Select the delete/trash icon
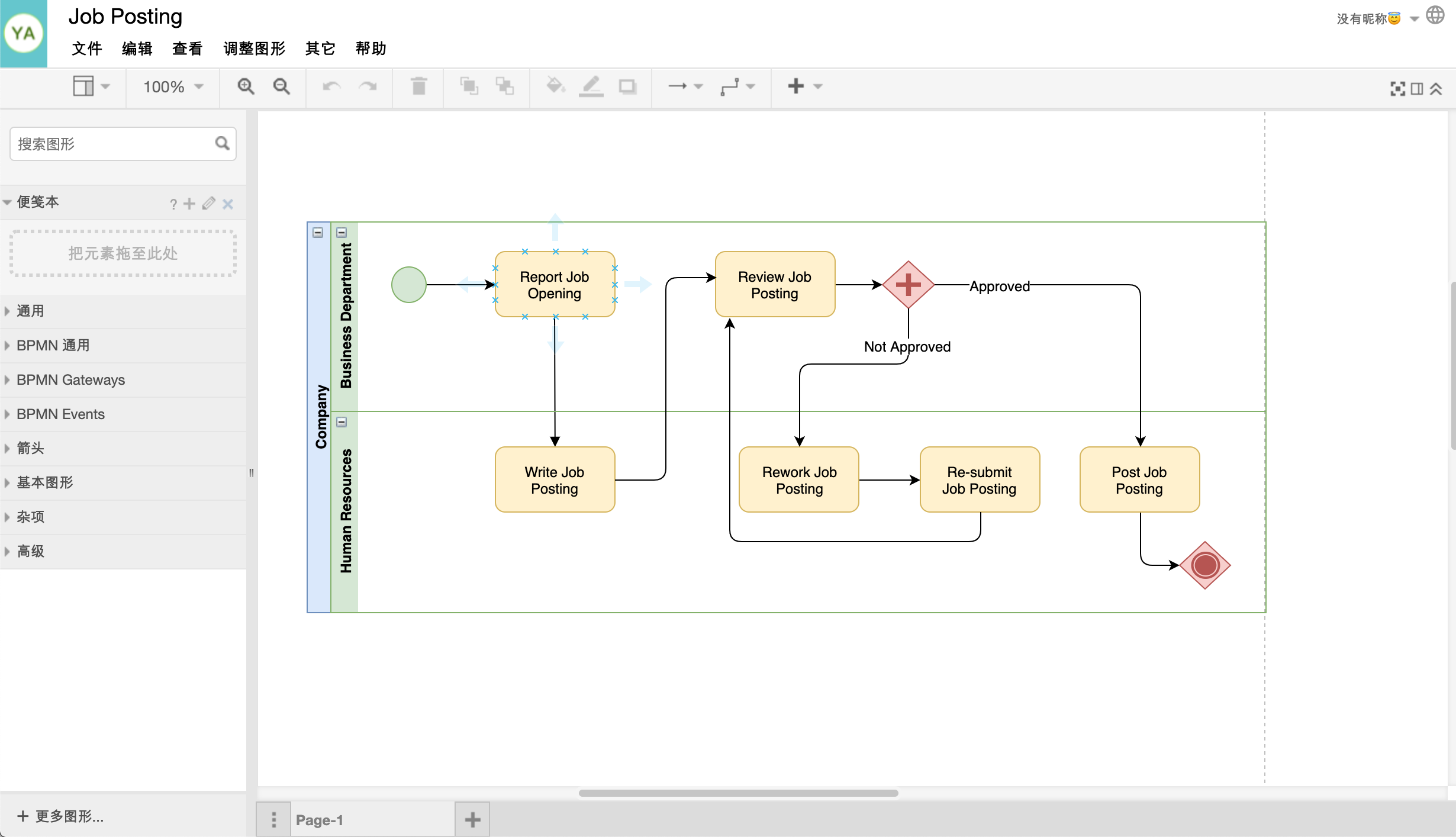 [419, 86]
